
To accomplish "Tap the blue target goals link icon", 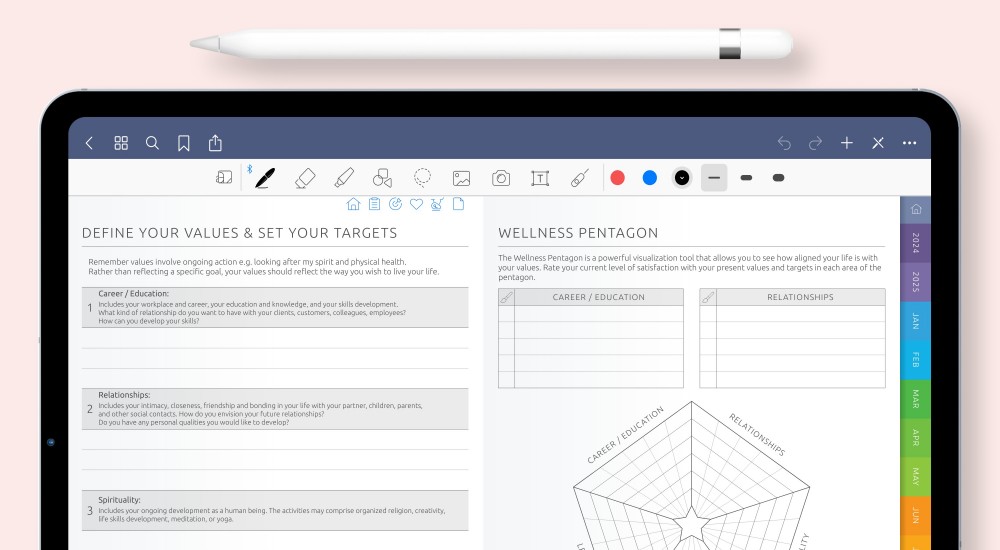I will point(395,204).
